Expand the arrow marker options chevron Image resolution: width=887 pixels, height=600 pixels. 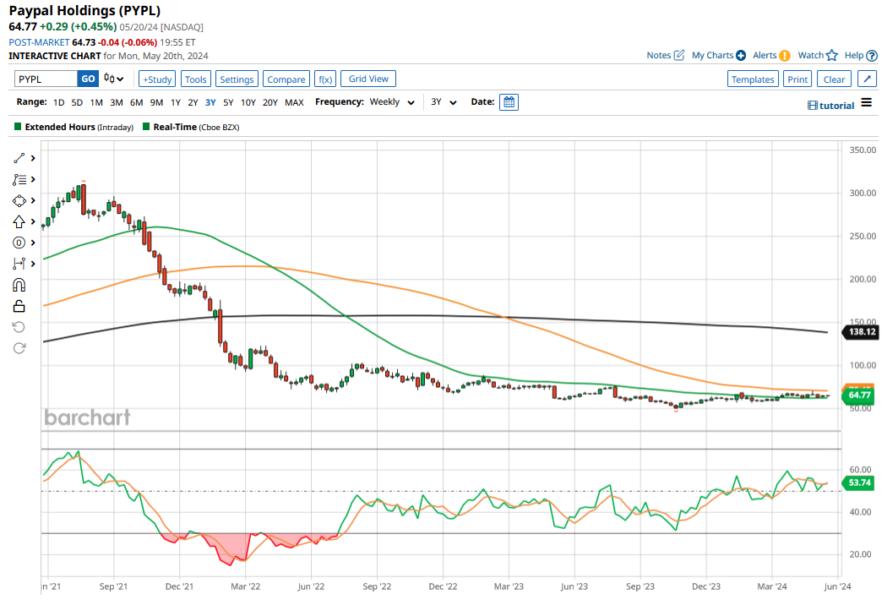pos(33,222)
